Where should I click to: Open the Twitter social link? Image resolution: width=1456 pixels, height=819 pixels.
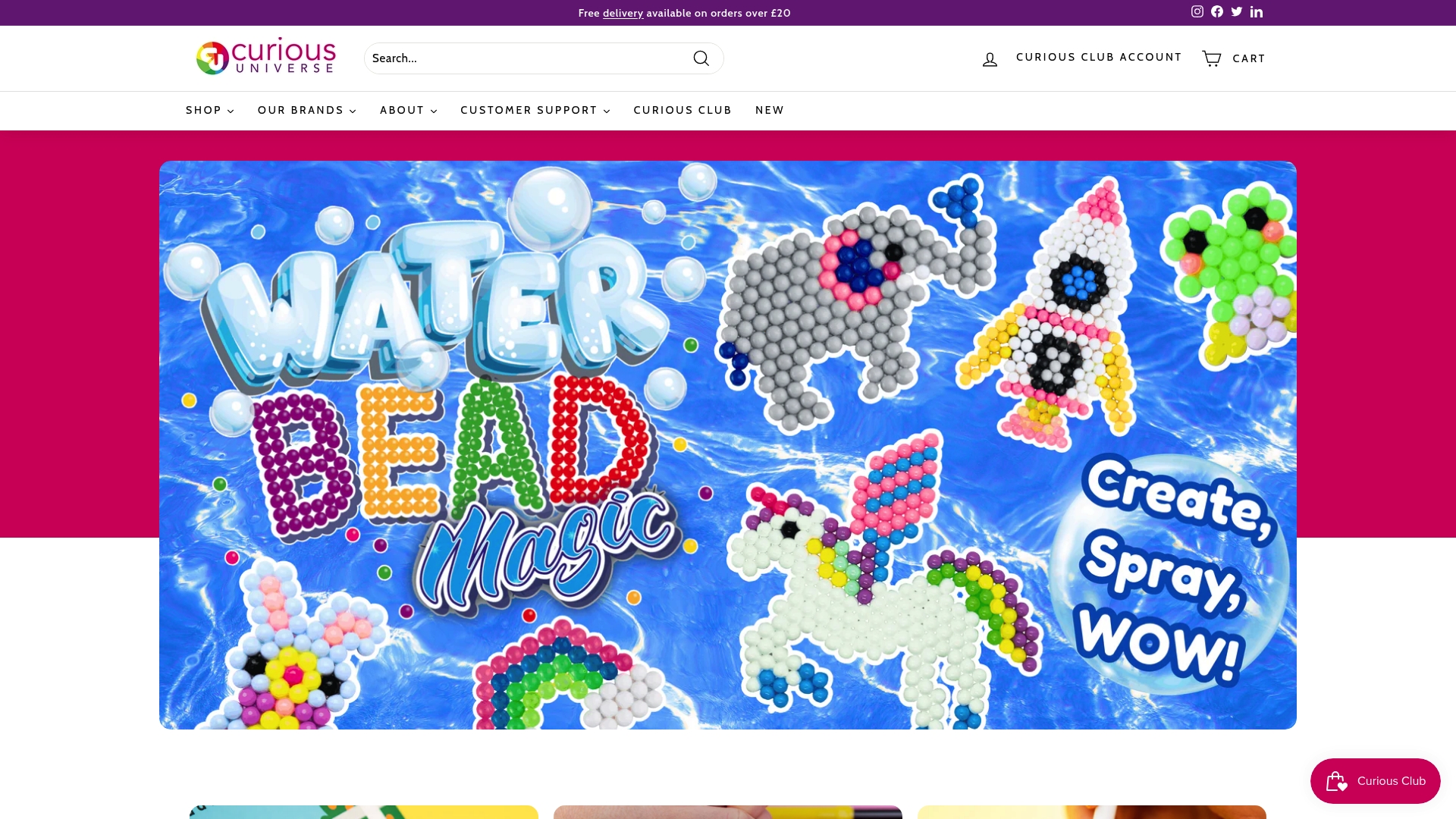1237,11
